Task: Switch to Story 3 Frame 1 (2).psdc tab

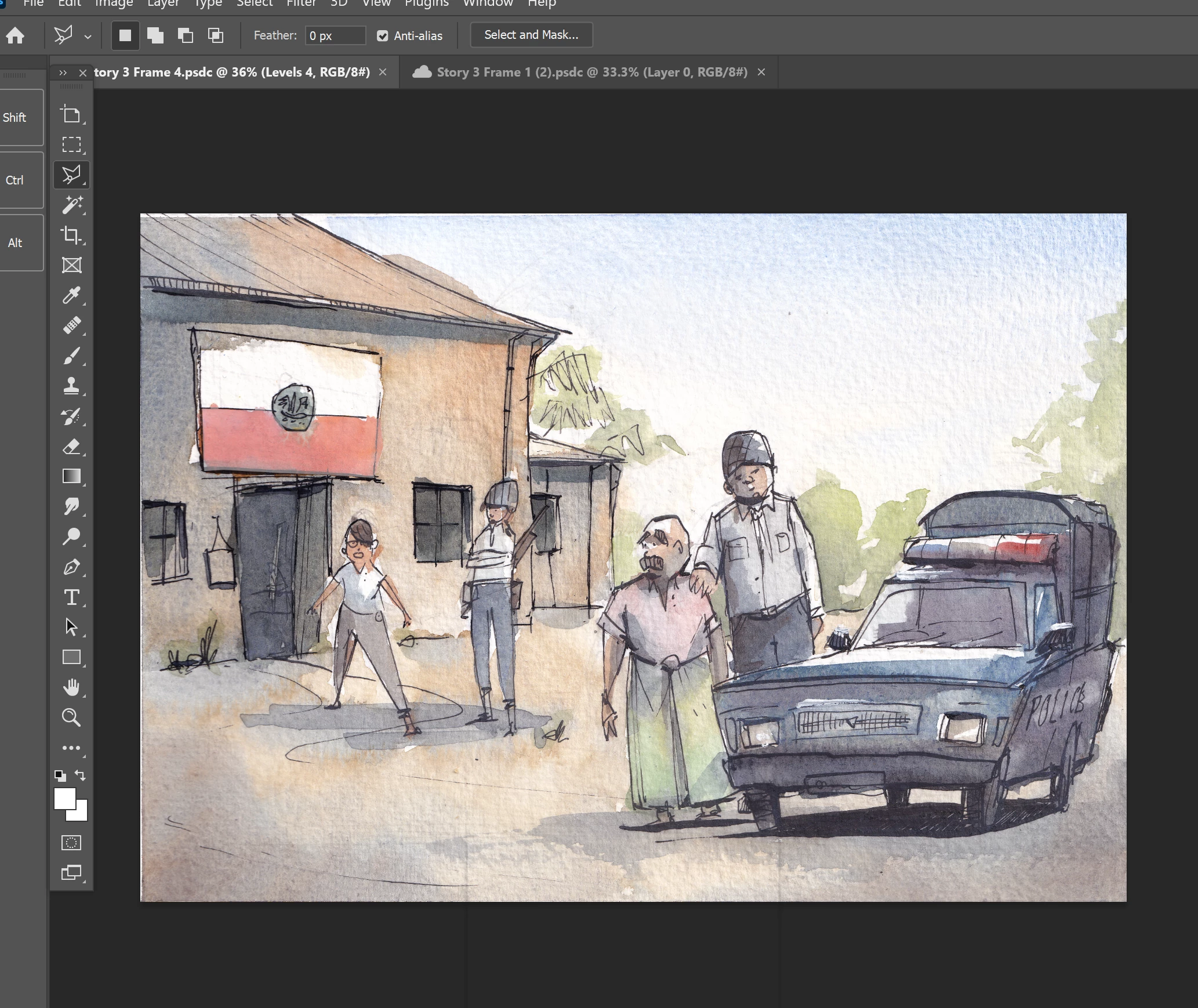Action: point(591,72)
